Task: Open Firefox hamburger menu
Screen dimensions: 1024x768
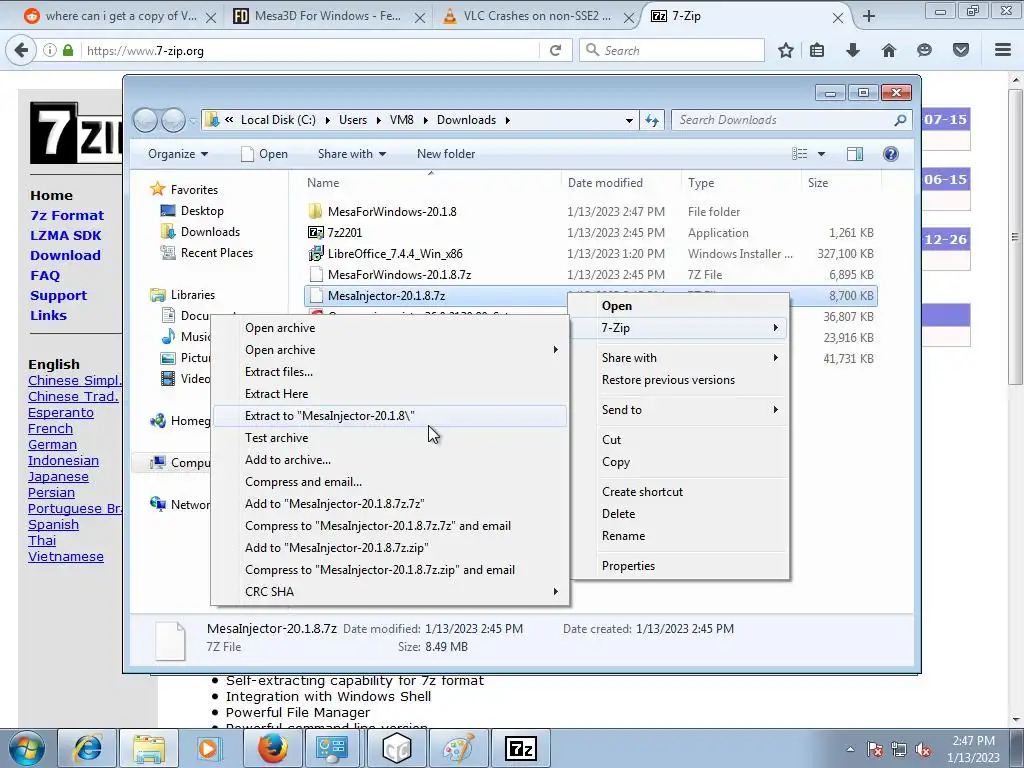Action: click(x=1003, y=50)
